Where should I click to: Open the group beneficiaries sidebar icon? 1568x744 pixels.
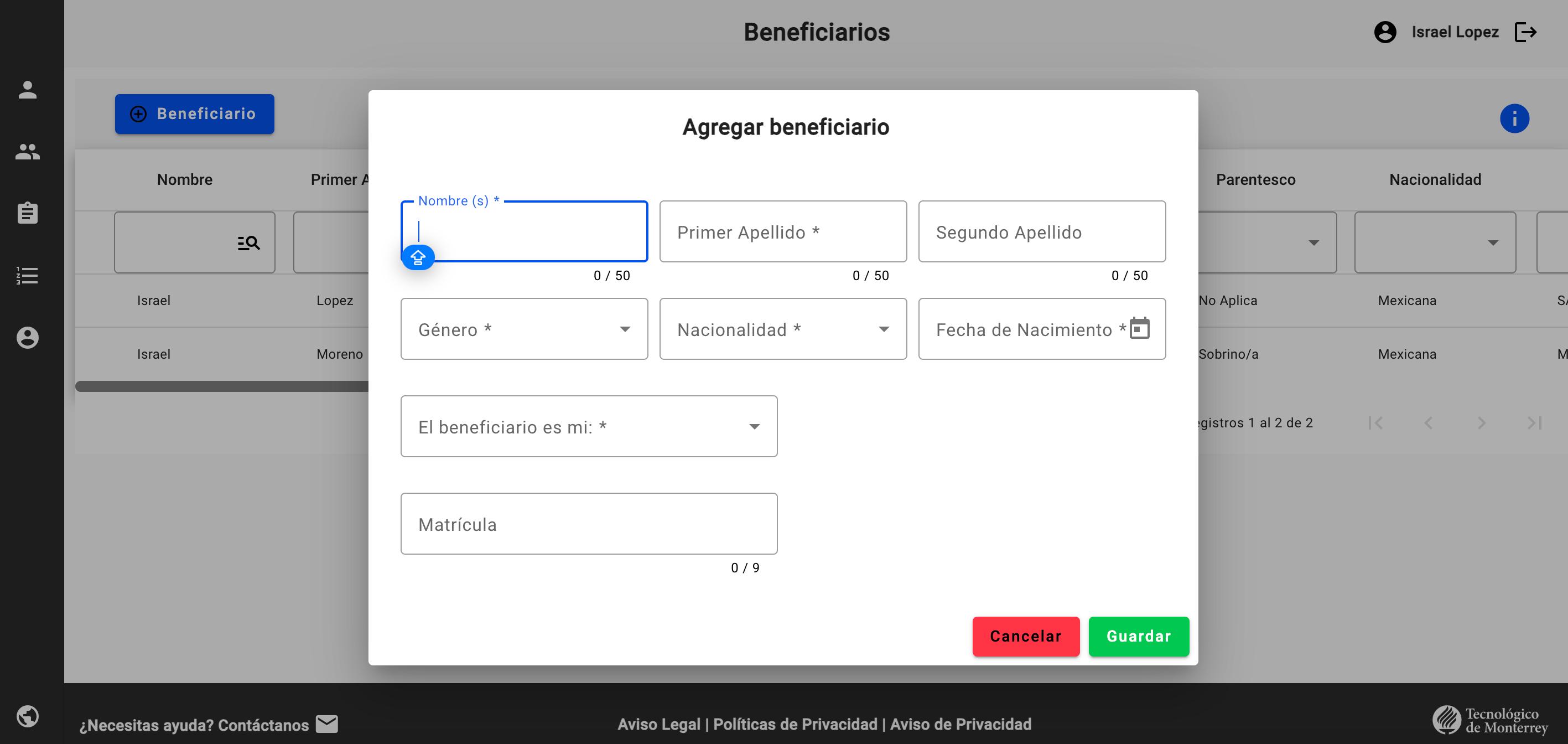click(x=28, y=152)
